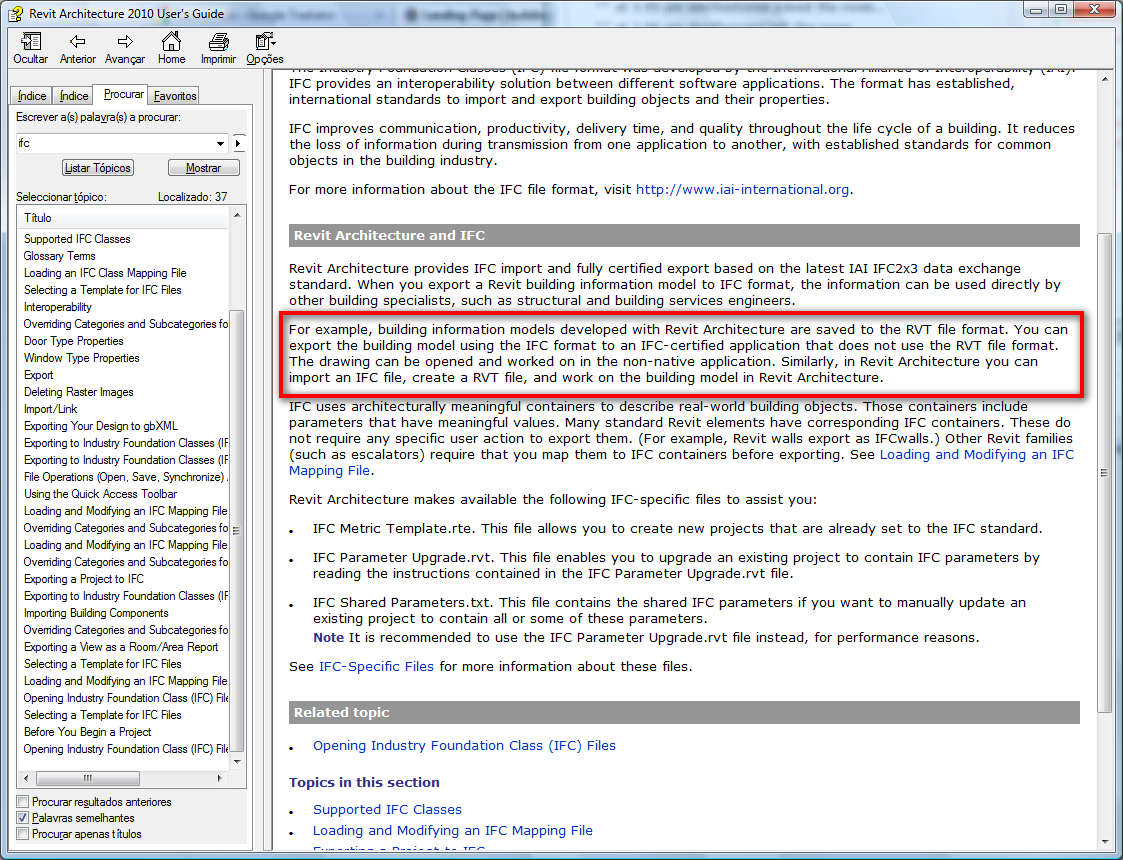Click topic list horizontal scroll left arrow
Image resolution: width=1123 pixels, height=860 pixels.
pyautogui.click(x=26, y=778)
